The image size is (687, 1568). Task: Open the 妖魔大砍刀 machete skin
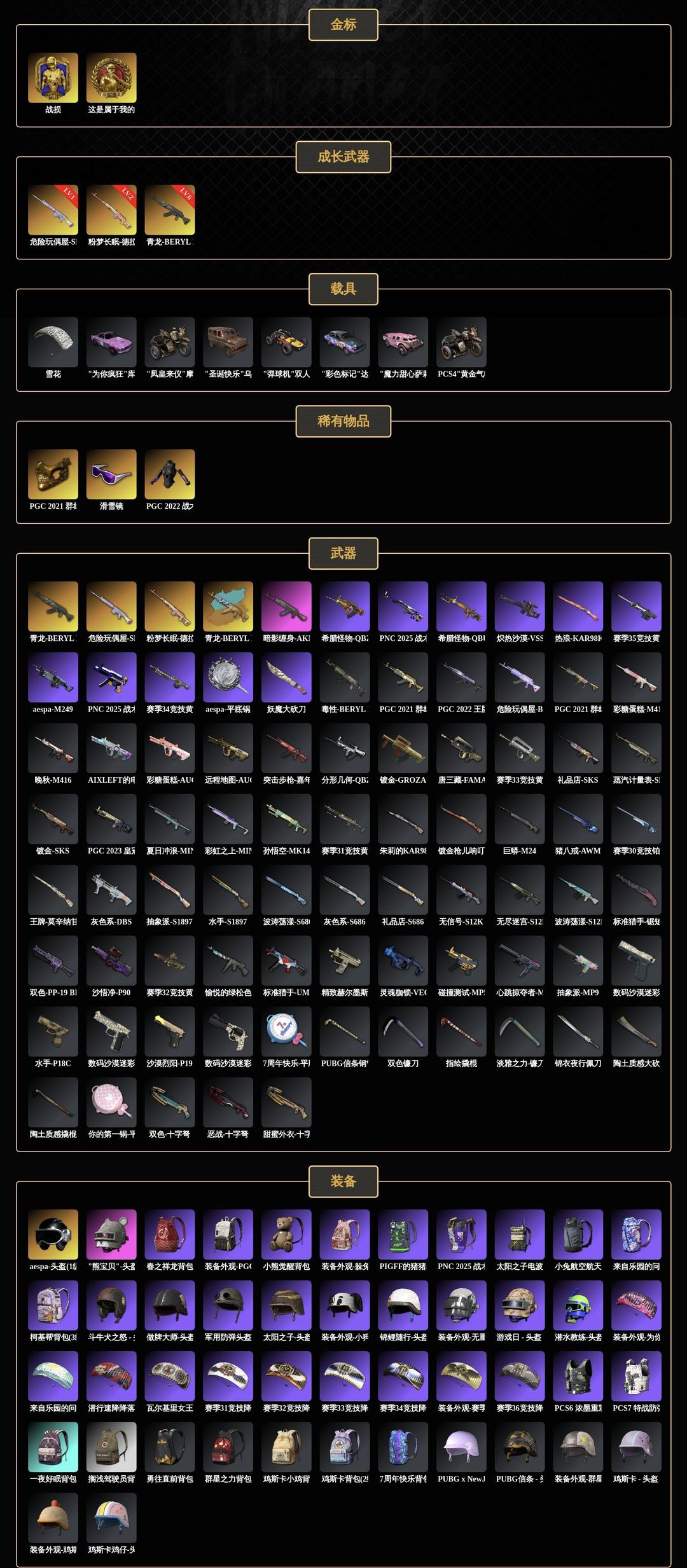pos(286,677)
